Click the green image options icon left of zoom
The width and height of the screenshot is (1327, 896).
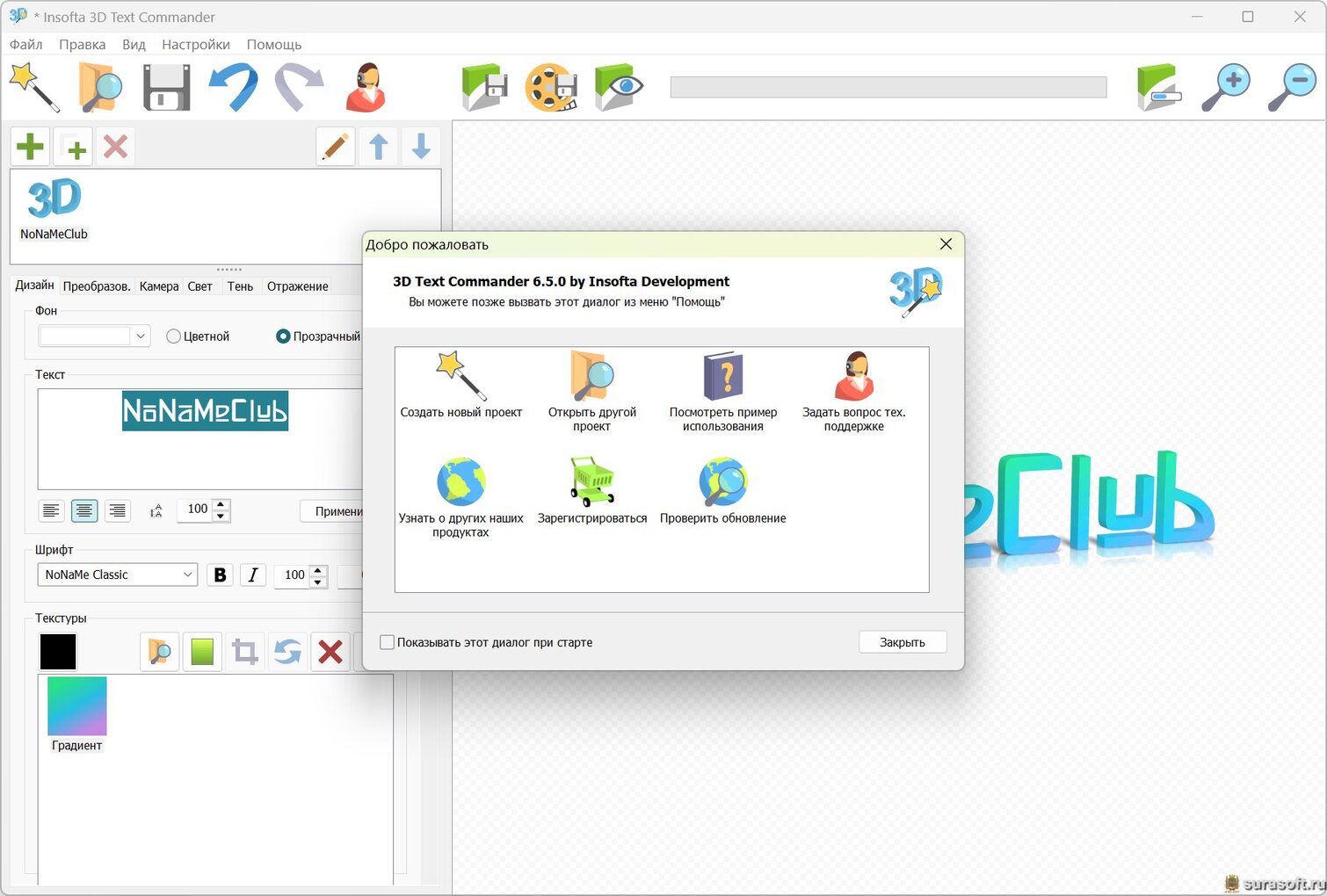point(1159,87)
